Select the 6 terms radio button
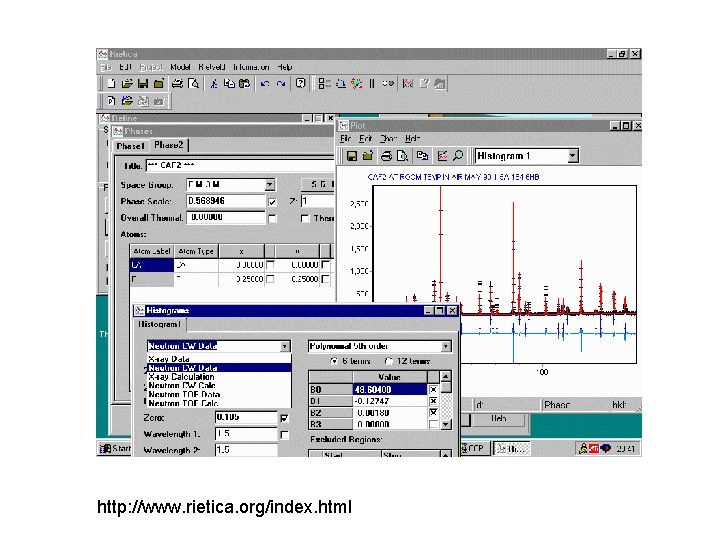 (334, 361)
